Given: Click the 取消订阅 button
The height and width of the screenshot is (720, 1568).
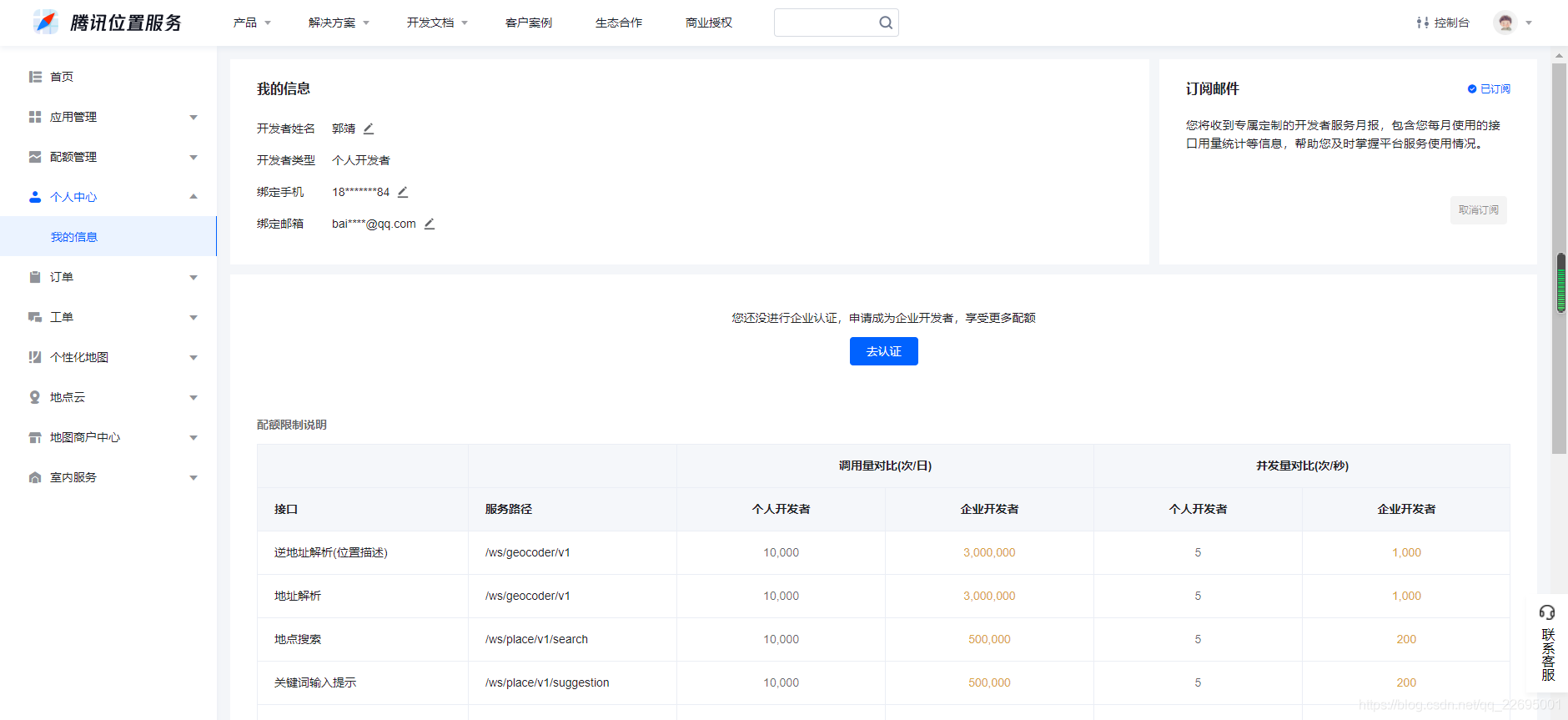Looking at the screenshot, I should pyautogui.click(x=1479, y=210).
